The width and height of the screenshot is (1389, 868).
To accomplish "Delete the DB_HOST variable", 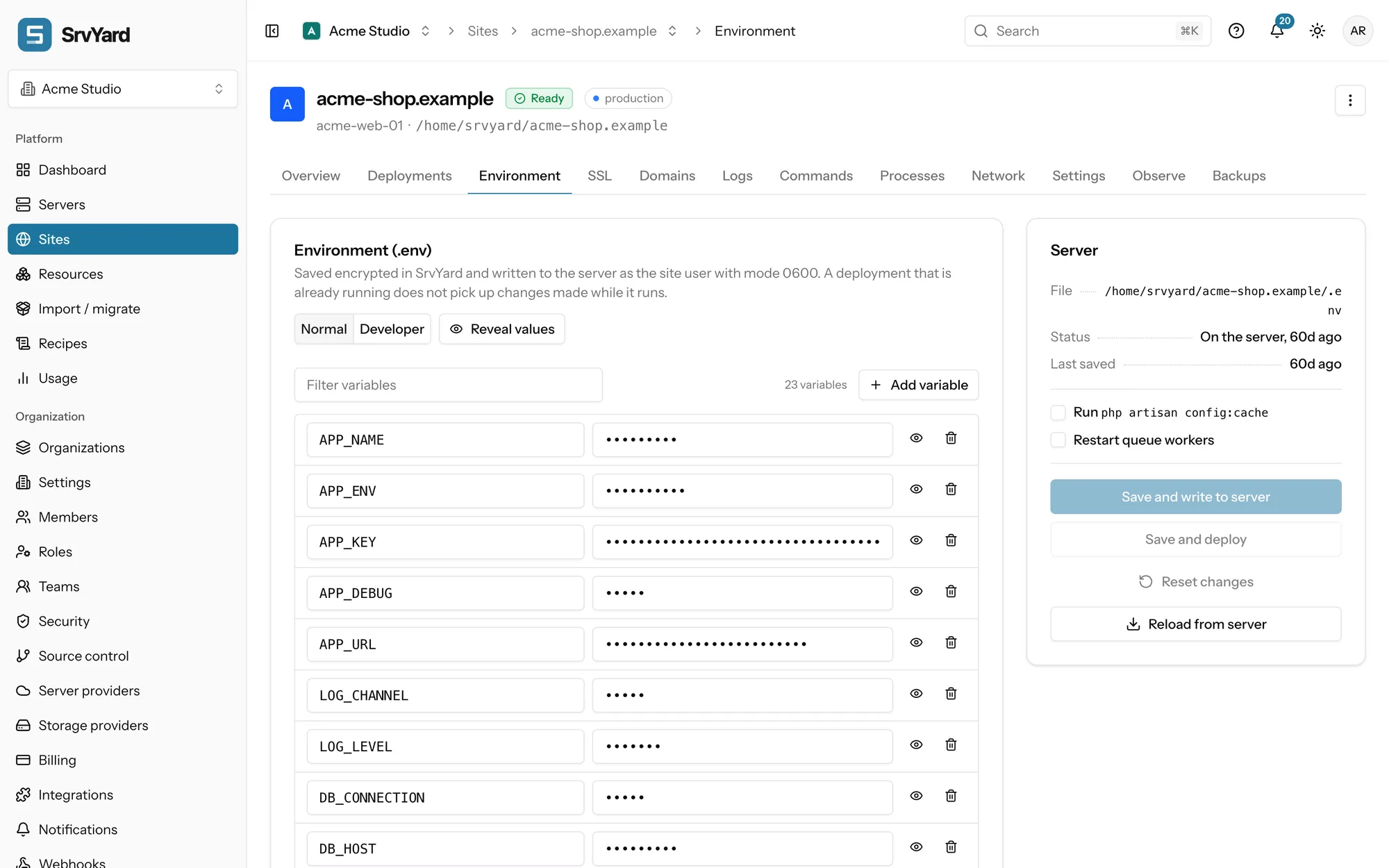I will pos(951,847).
